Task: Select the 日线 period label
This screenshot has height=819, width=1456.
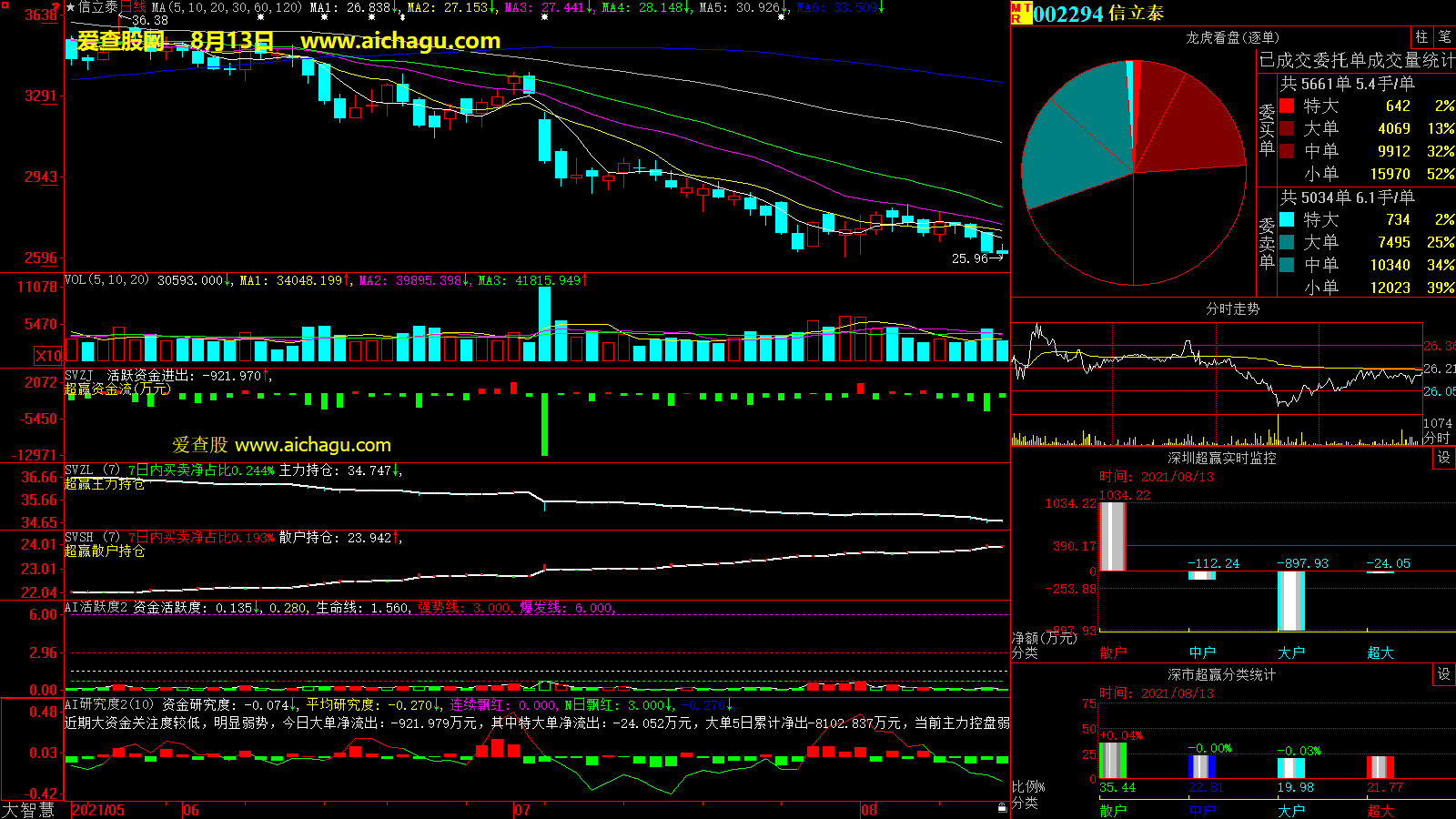Action: click(x=133, y=7)
